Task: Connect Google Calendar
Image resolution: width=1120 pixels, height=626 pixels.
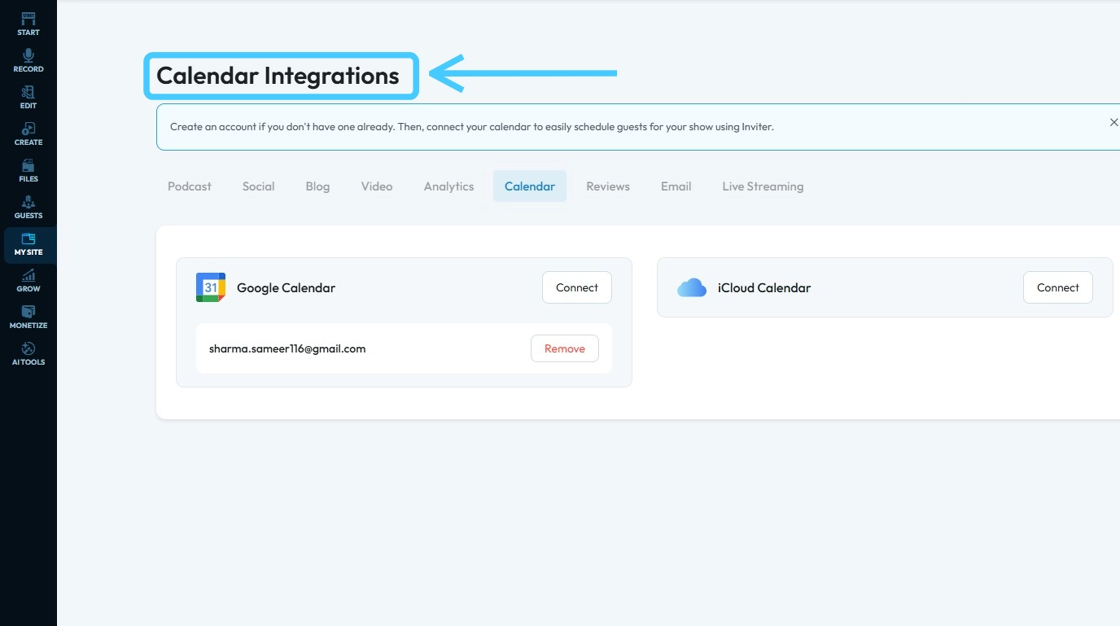Action: [577, 287]
